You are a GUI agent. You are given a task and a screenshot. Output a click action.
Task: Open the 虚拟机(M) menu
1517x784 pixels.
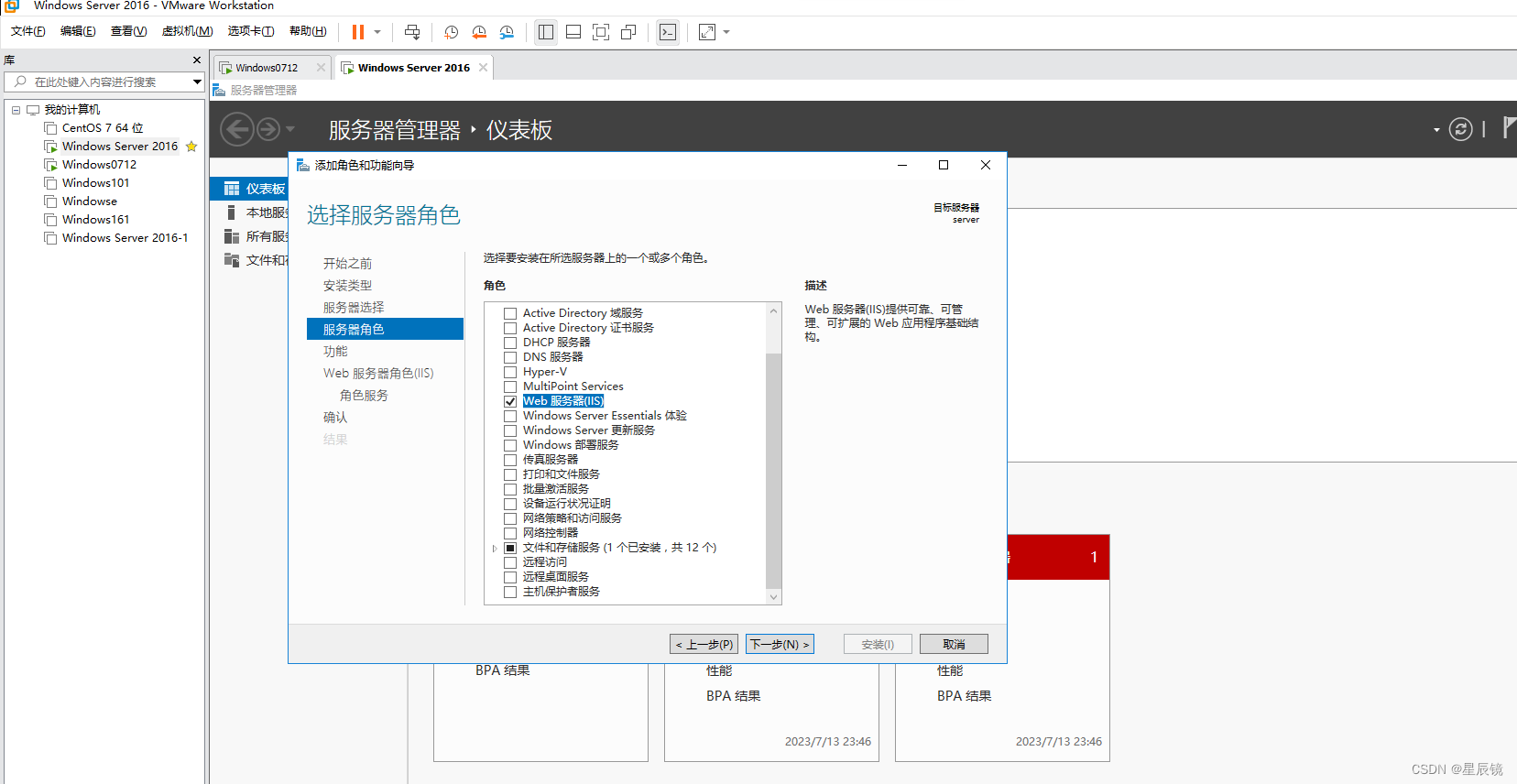(187, 31)
